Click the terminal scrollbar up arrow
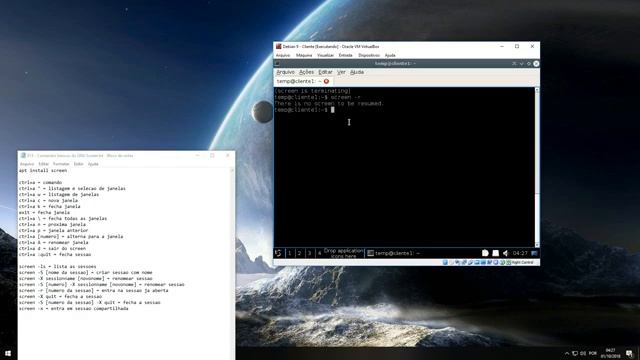The width and height of the screenshot is (640, 360). (537, 90)
